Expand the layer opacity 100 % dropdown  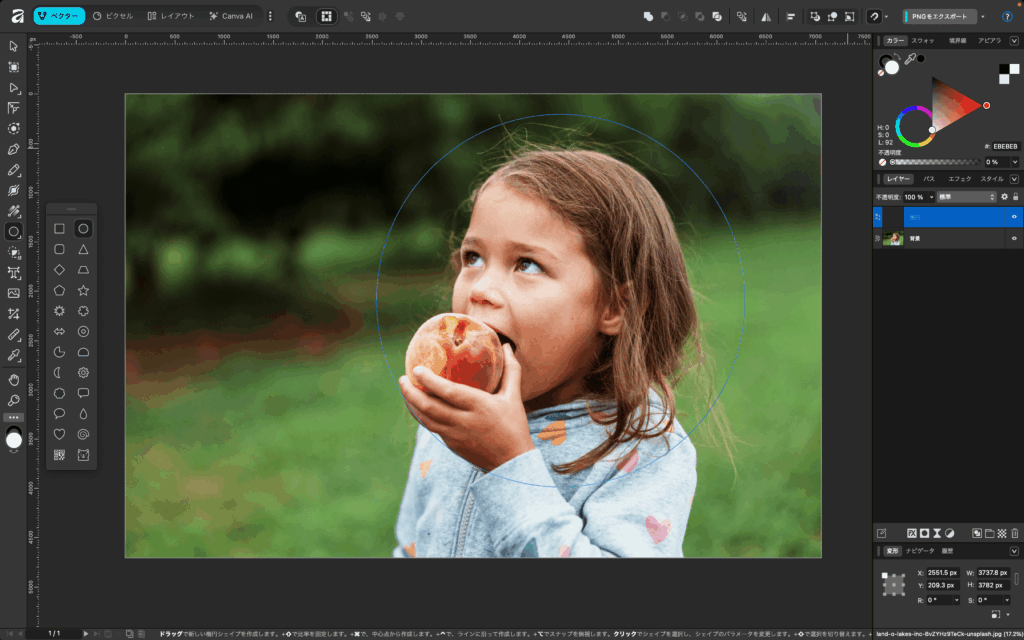[x=929, y=197]
